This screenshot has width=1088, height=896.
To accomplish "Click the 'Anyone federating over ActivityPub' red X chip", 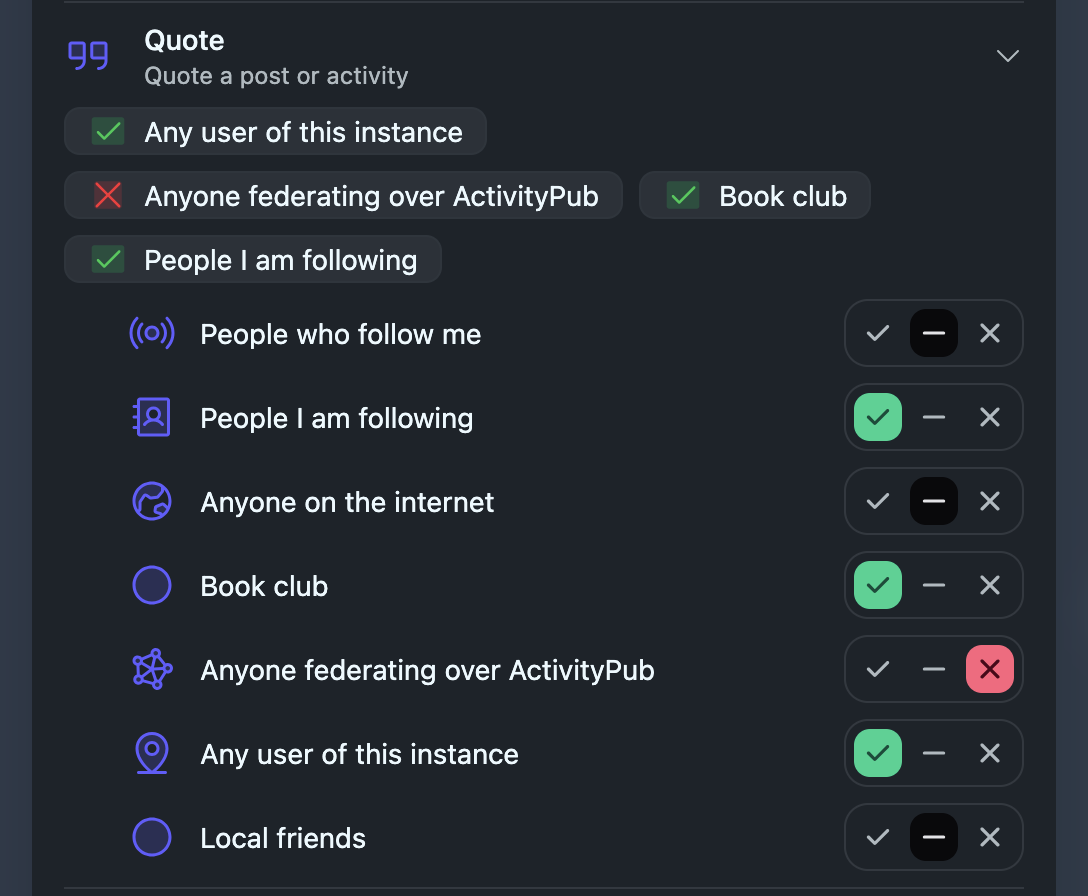I will pos(343,196).
